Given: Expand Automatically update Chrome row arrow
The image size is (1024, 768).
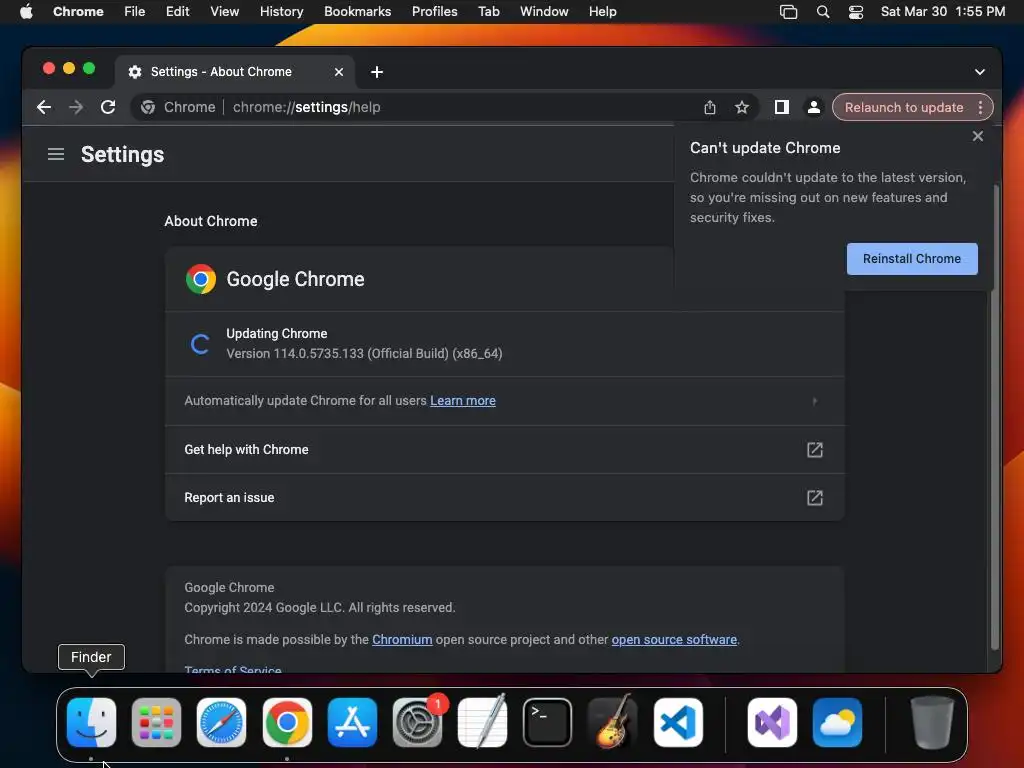Looking at the screenshot, I should click(x=814, y=401).
